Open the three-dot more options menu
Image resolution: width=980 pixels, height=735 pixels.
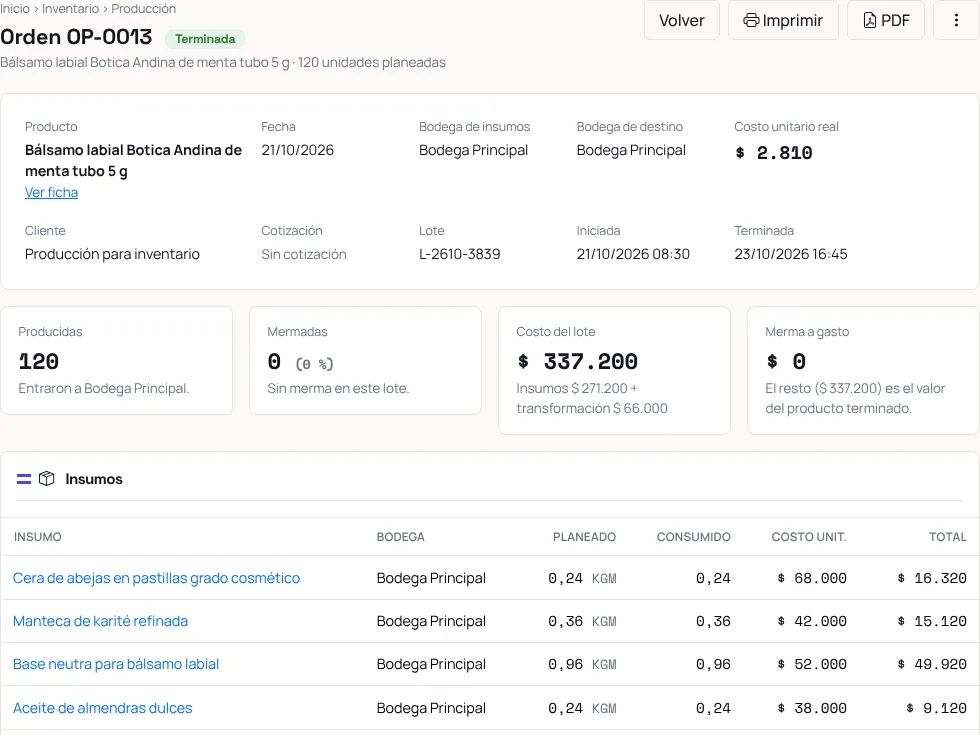pyautogui.click(x=956, y=21)
